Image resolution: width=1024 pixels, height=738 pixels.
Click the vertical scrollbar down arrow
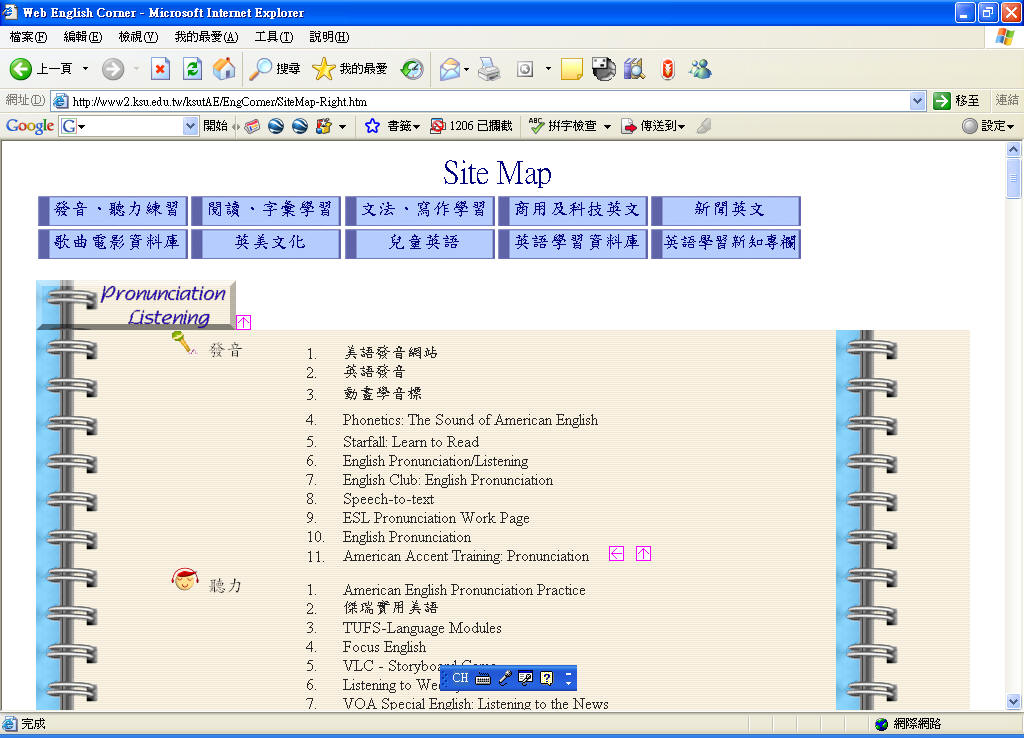point(1013,702)
